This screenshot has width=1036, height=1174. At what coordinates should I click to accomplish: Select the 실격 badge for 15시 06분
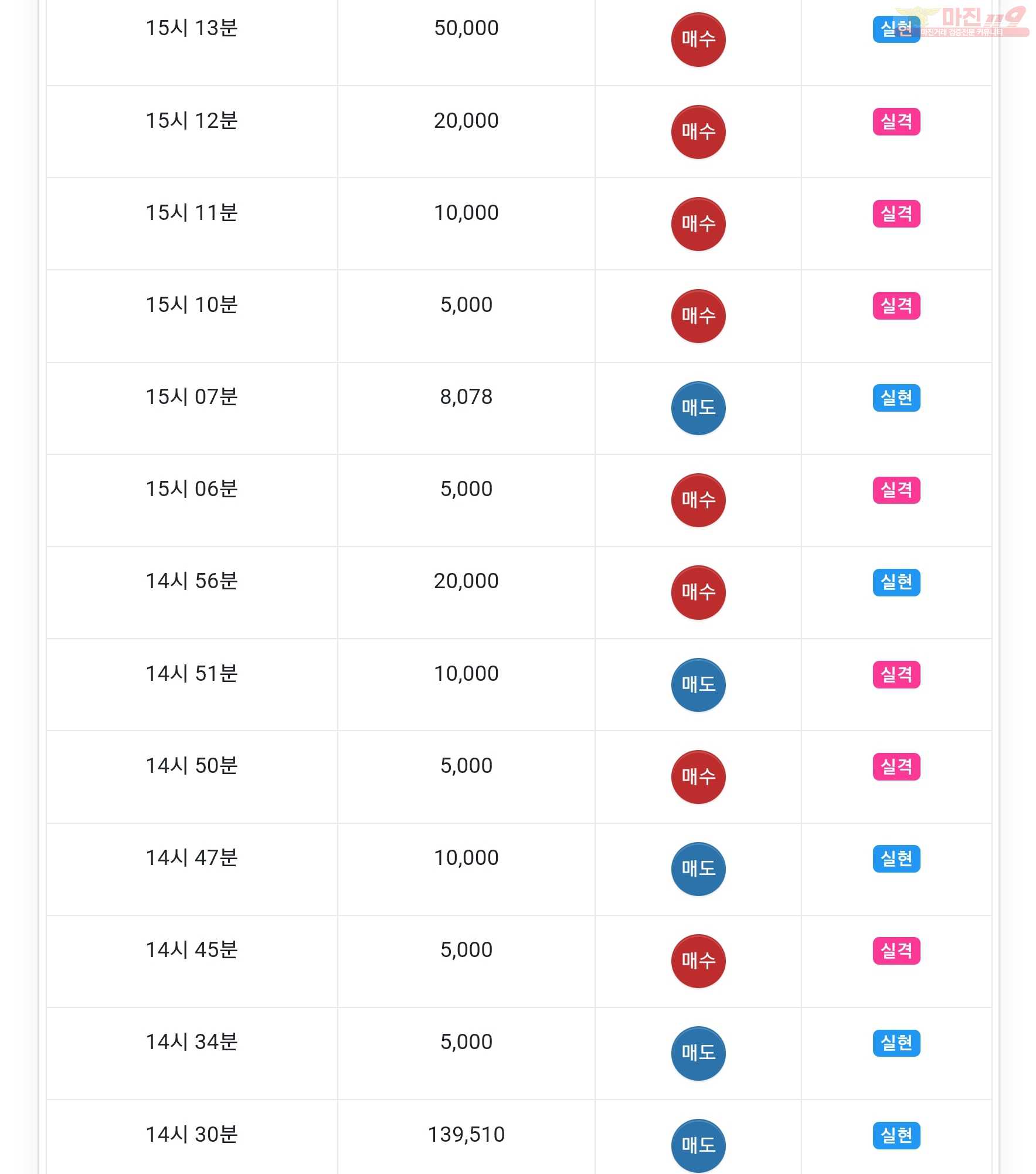point(896,490)
